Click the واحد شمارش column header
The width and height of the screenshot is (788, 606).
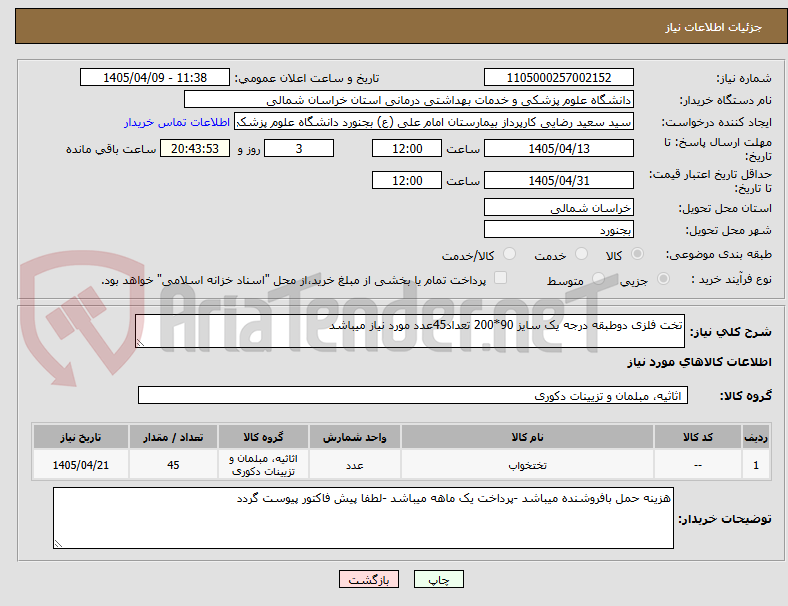pos(355,437)
